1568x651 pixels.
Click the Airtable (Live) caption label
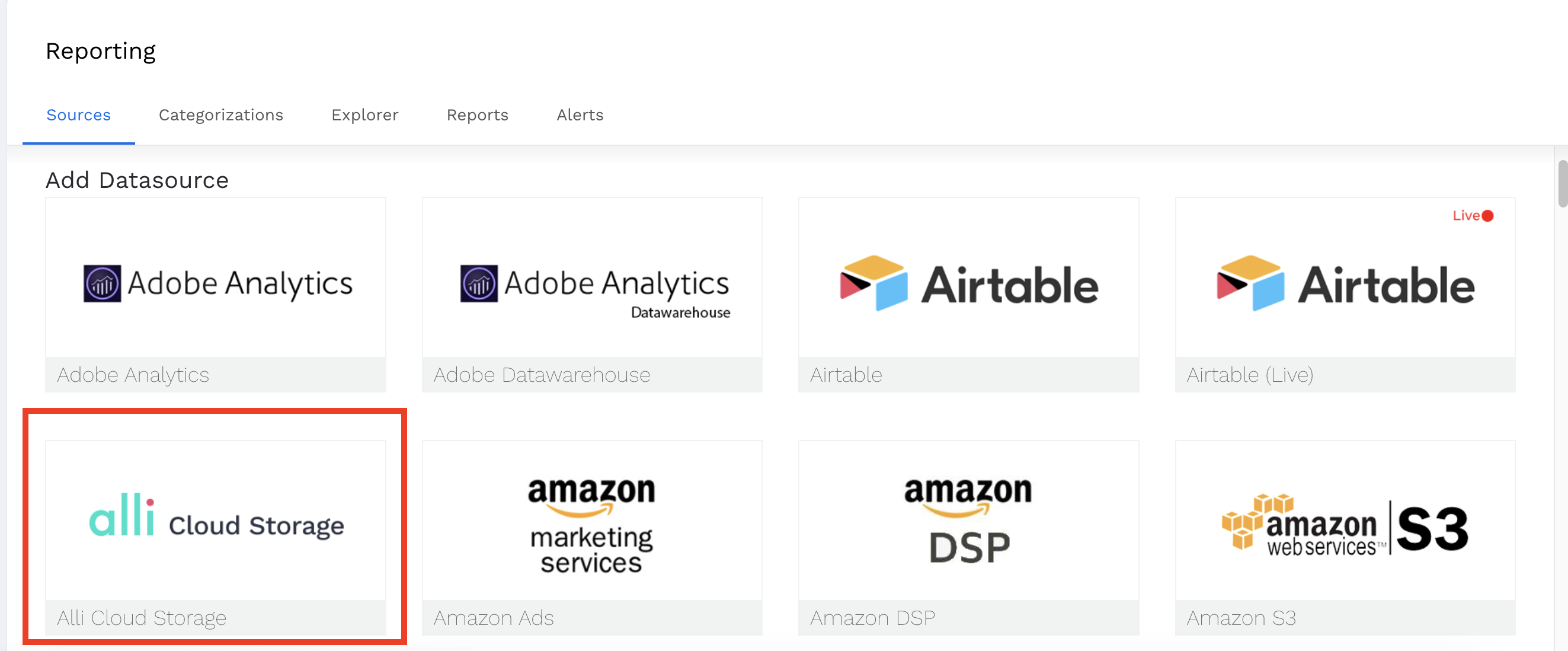[1250, 375]
